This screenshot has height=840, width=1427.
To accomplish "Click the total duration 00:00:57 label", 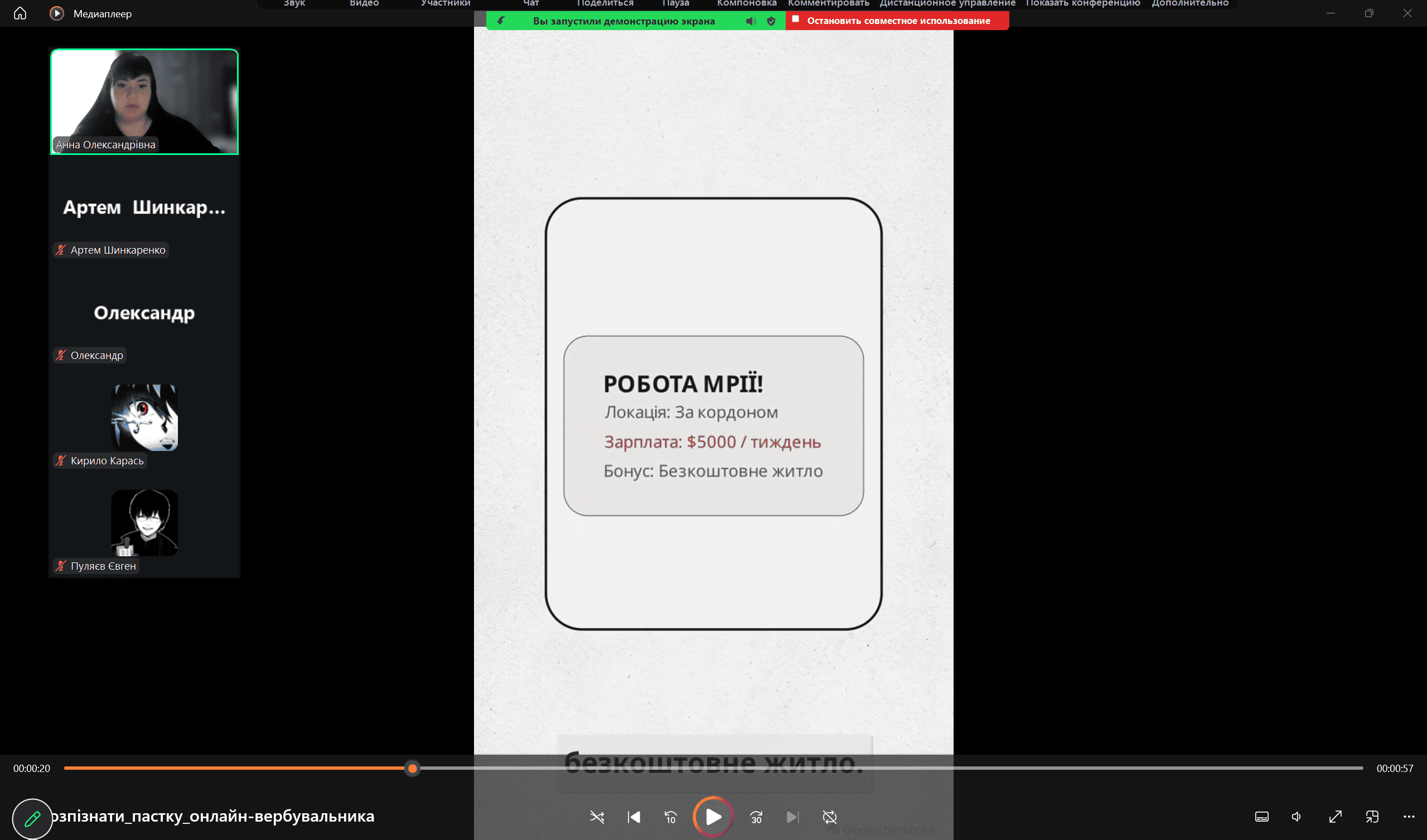I will pyautogui.click(x=1395, y=768).
